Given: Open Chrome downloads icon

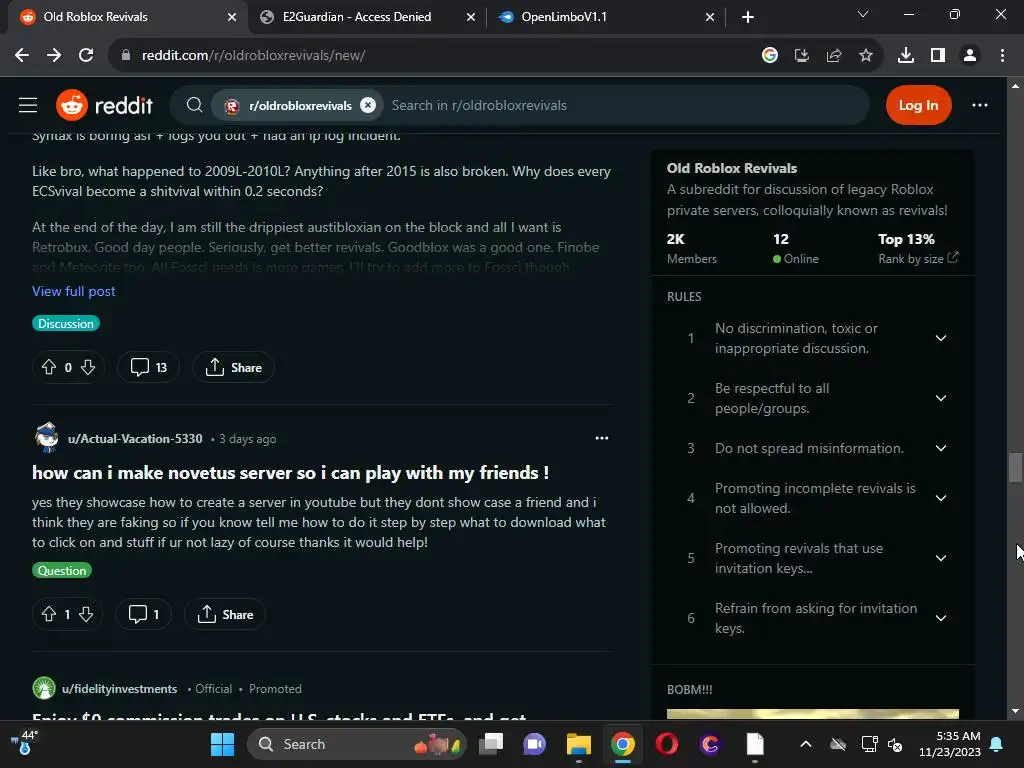Looking at the screenshot, I should click(906, 56).
